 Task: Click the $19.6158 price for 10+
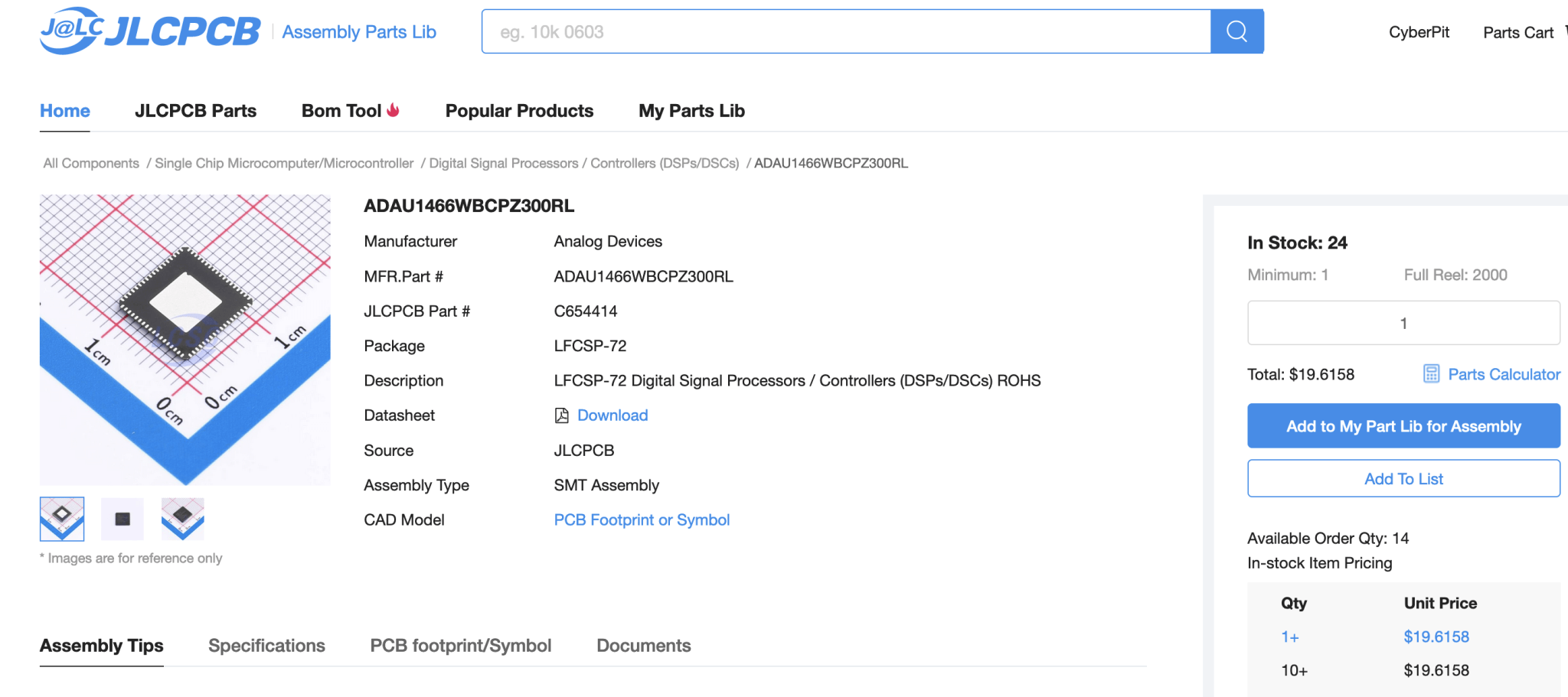[1436, 670]
